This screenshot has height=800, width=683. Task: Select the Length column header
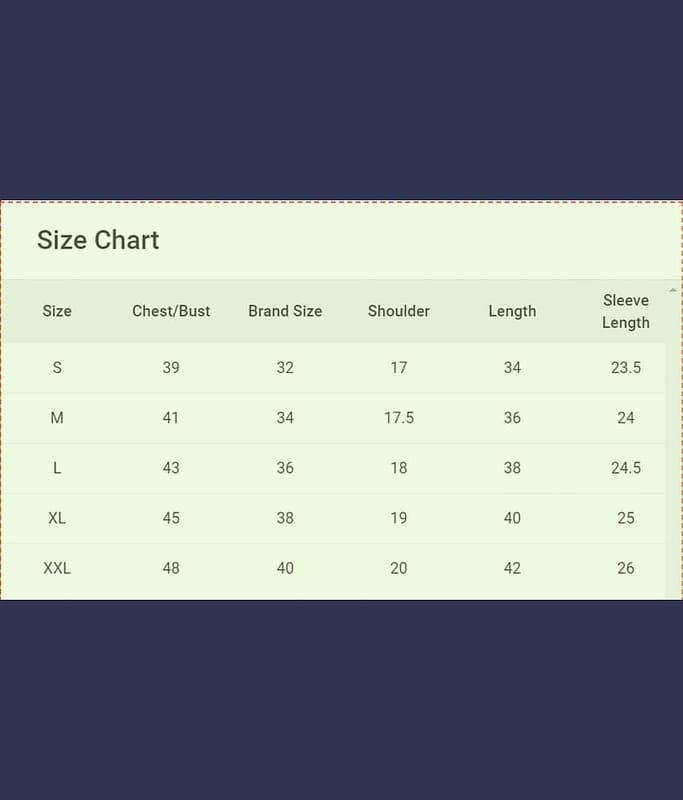click(x=512, y=311)
